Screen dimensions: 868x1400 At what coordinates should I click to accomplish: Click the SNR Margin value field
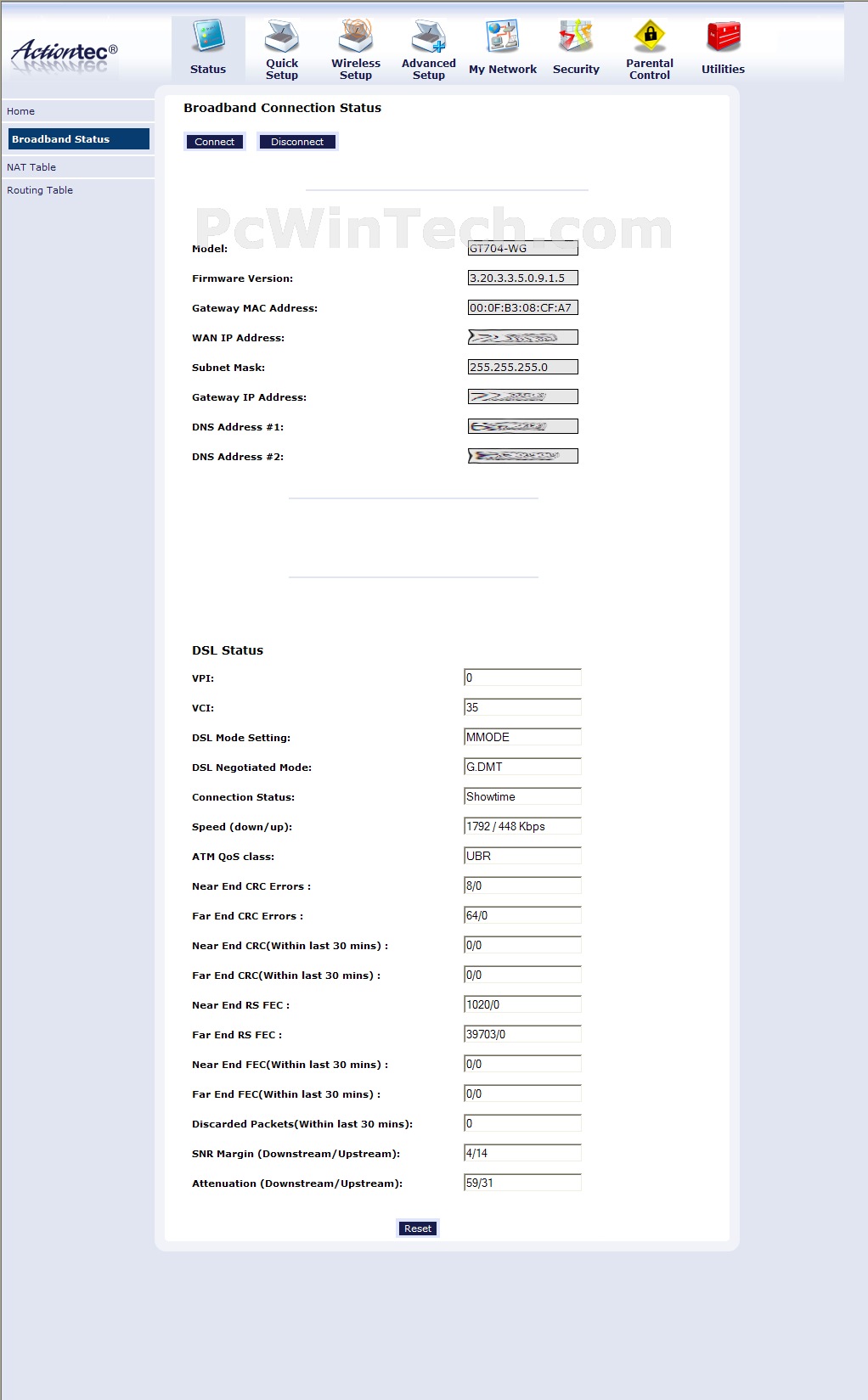[522, 1153]
